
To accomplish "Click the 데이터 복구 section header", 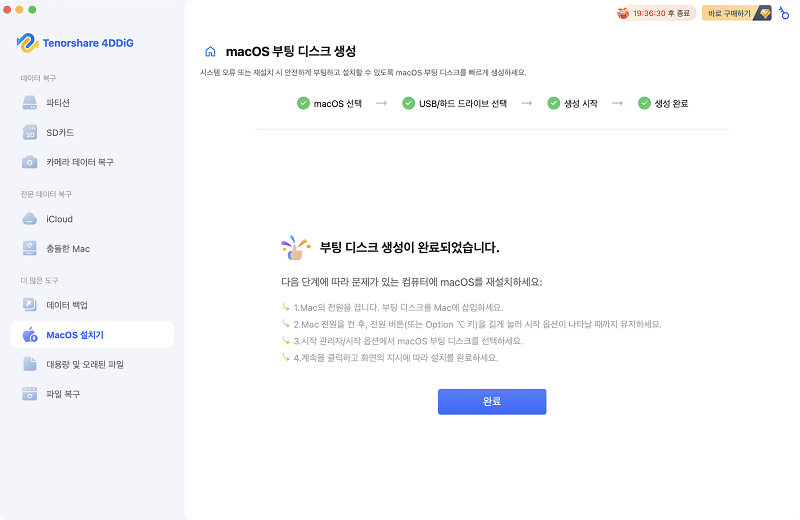I will click(x=38, y=78).
